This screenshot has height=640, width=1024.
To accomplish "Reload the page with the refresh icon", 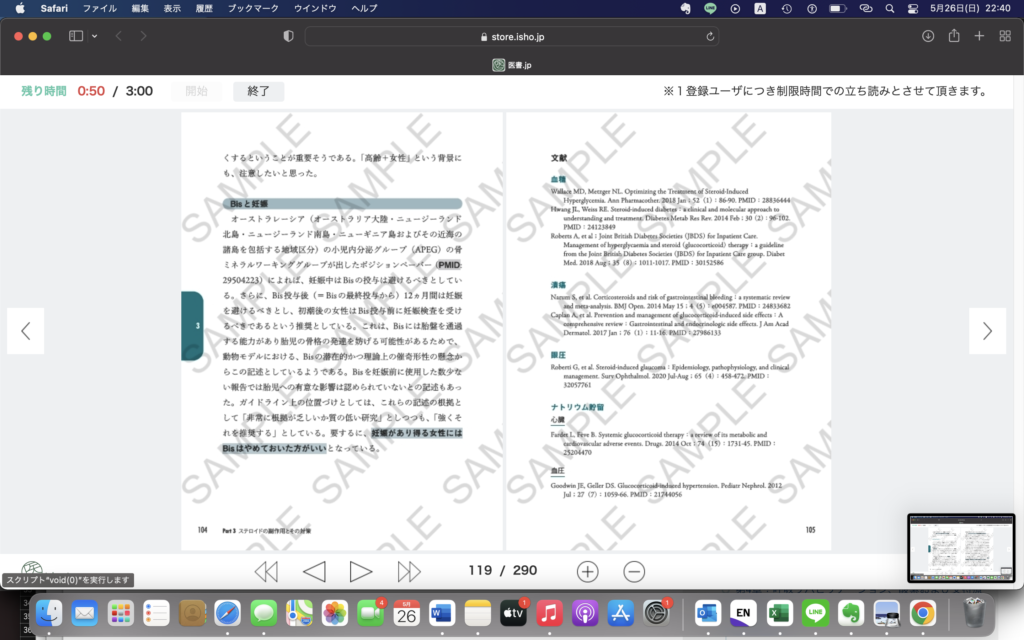I will pos(710,36).
